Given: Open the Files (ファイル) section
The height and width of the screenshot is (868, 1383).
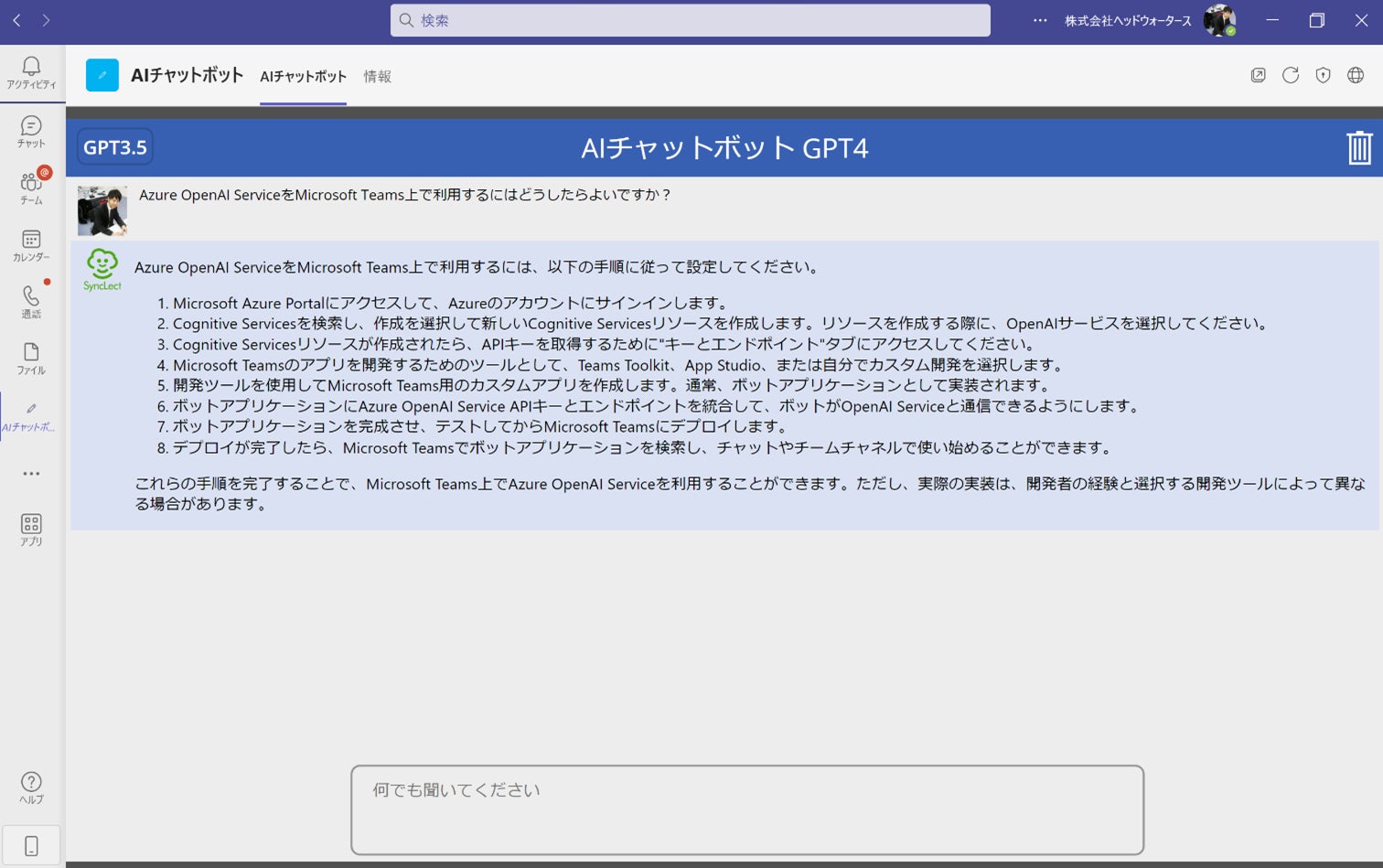Looking at the screenshot, I should (31, 359).
